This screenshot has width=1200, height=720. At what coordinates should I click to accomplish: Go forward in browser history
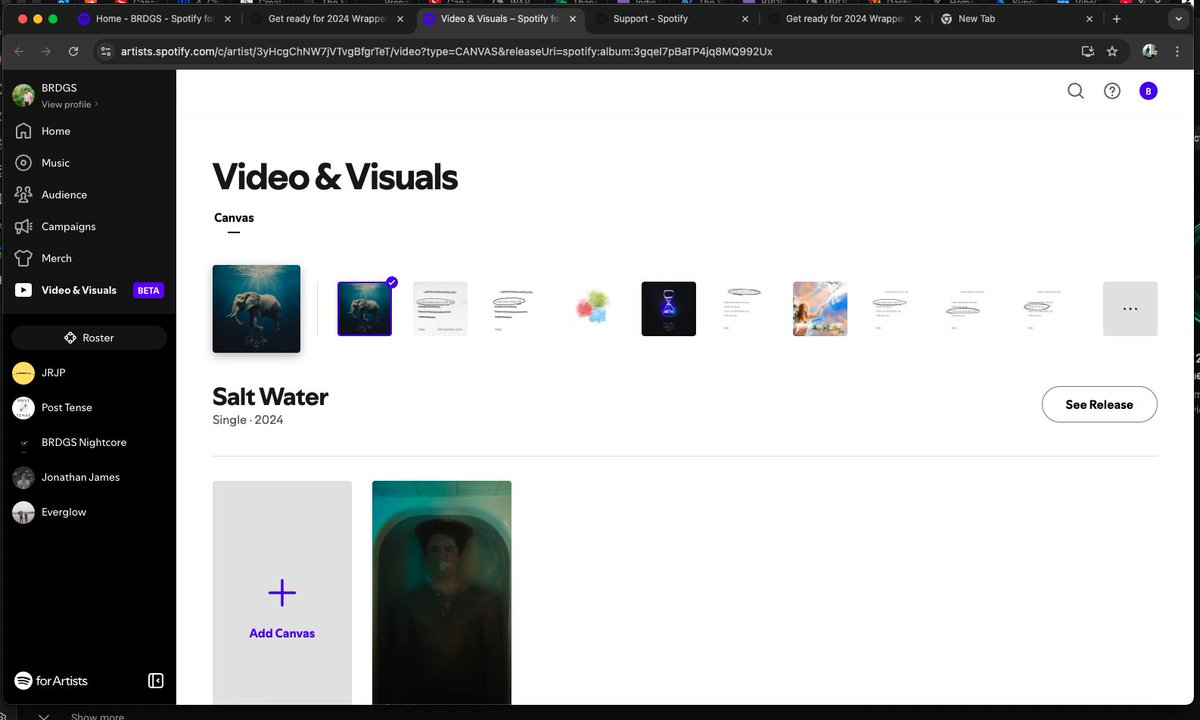pyautogui.click(x=46, y=51)
